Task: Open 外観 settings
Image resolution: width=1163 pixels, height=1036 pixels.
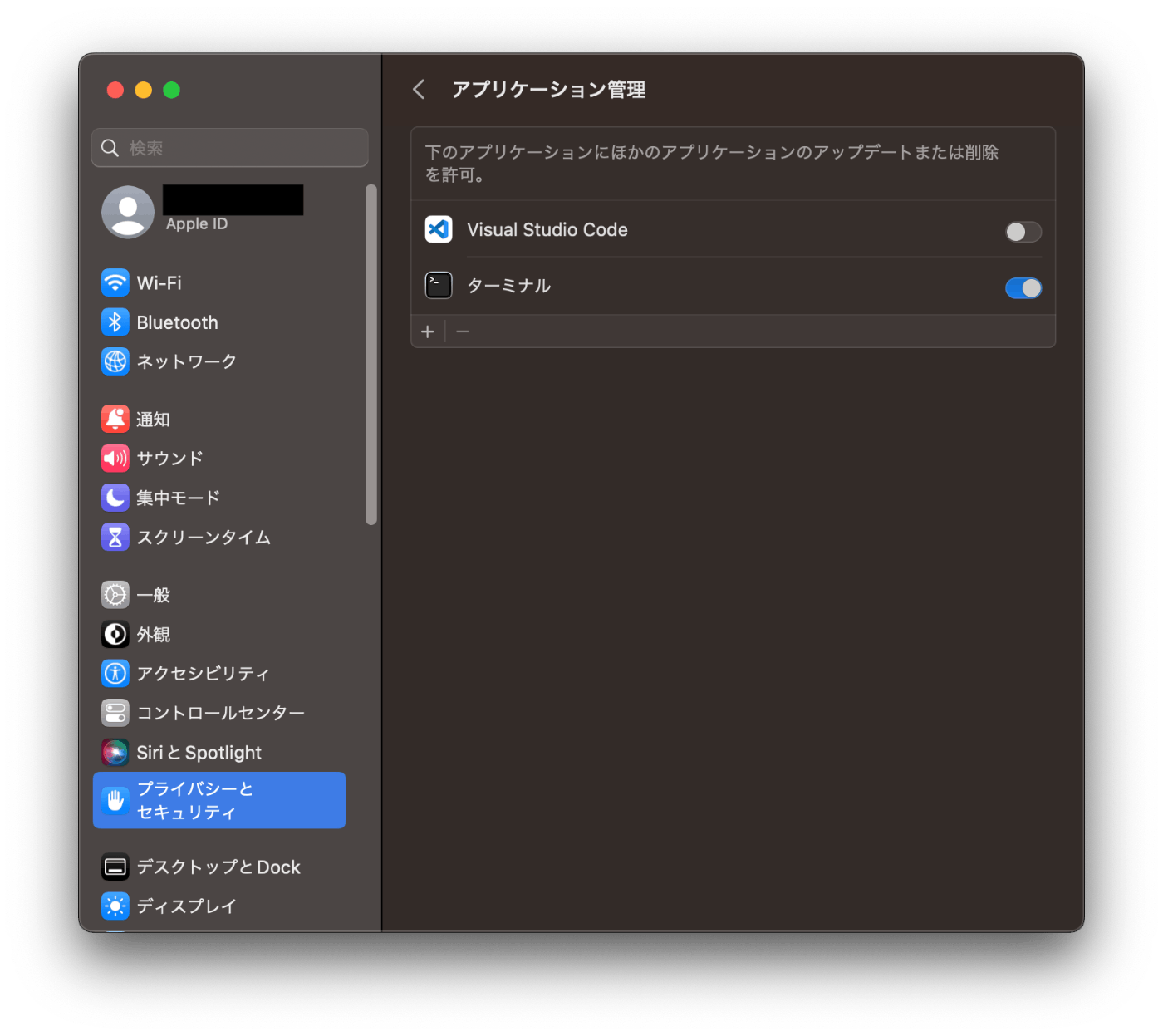Action: pyautogui.click(x=219, y=634)
